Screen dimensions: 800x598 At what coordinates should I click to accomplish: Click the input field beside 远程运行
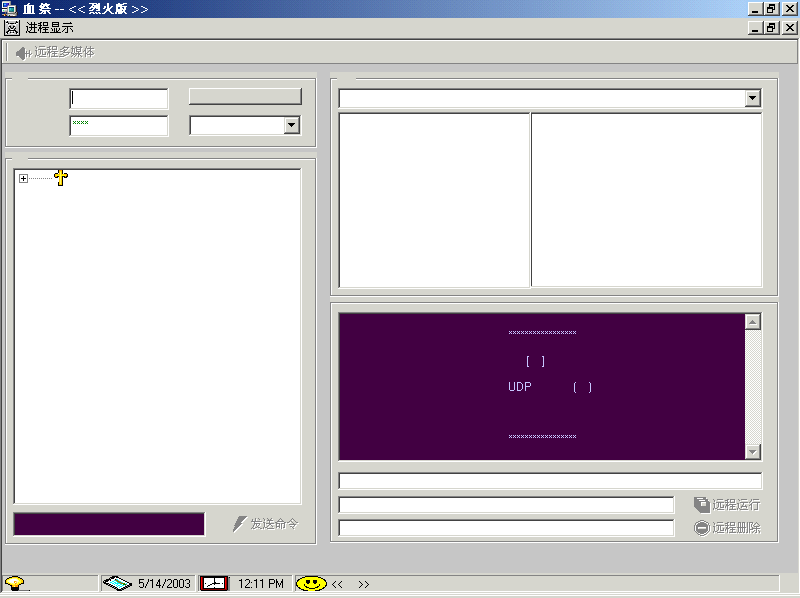[506, 505]
